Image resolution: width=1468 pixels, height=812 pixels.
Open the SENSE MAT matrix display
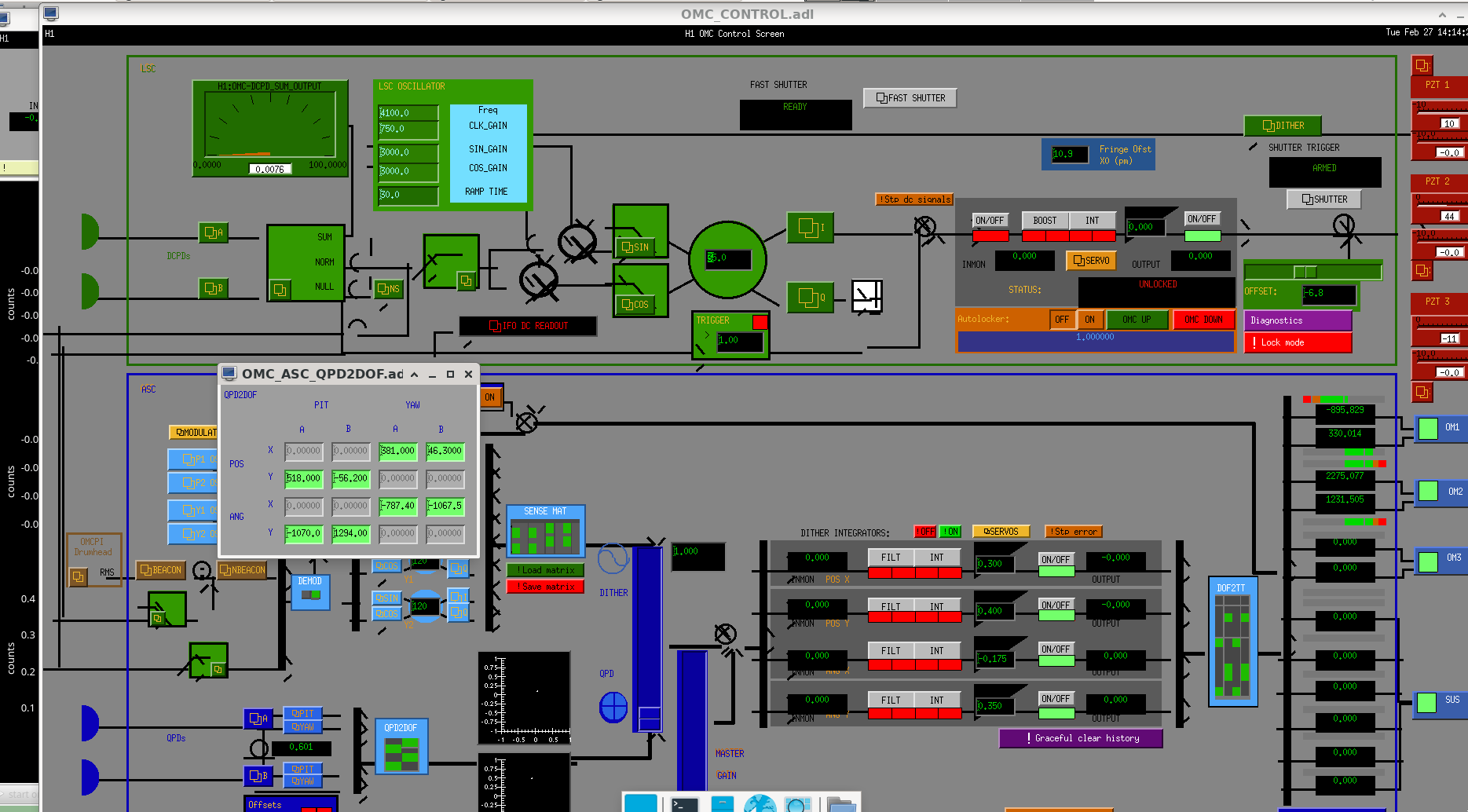tap(545, 530)
